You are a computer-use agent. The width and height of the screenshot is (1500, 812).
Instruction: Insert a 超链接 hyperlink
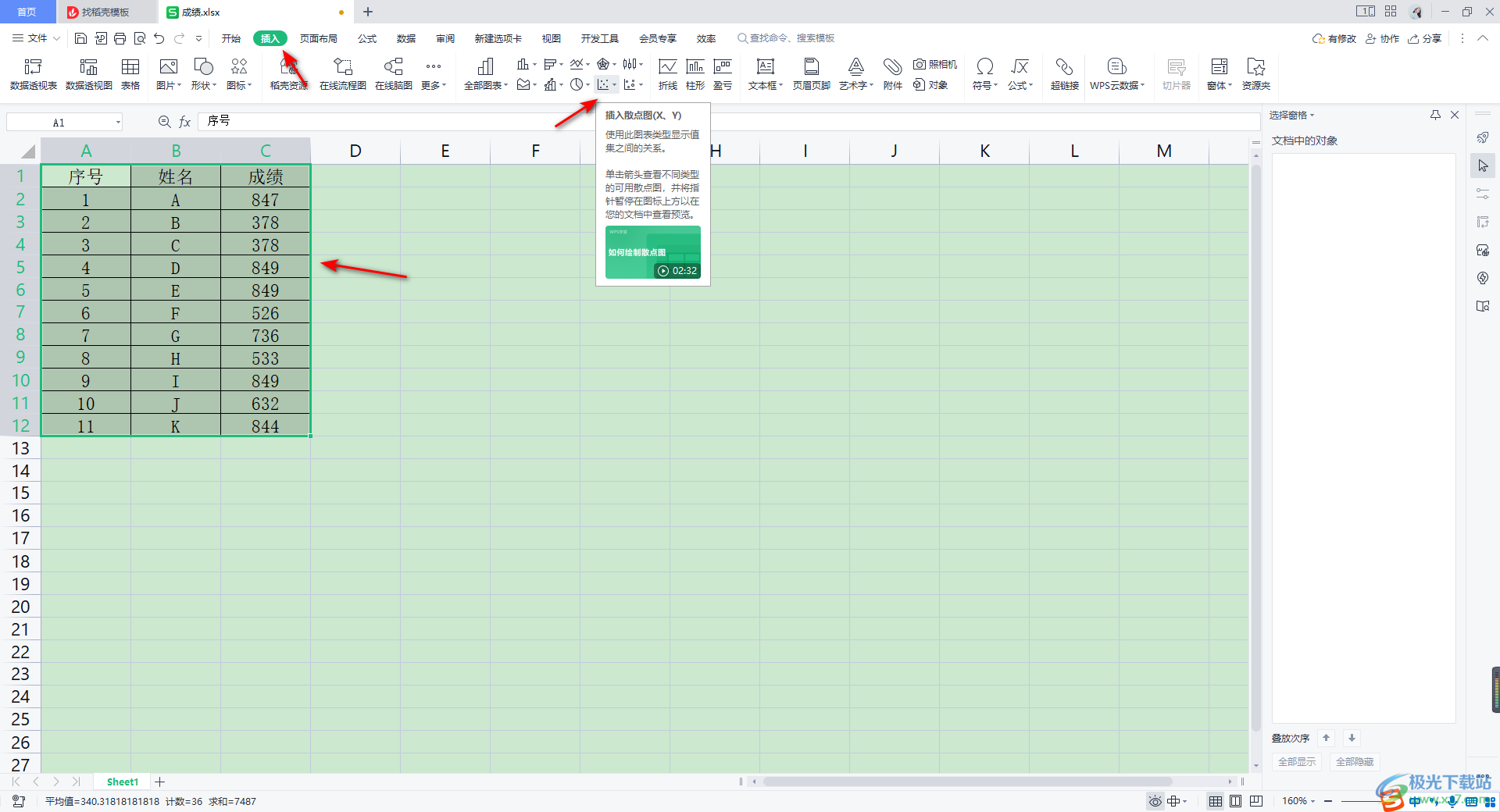pyautogui.click(x=1064, y=74)
